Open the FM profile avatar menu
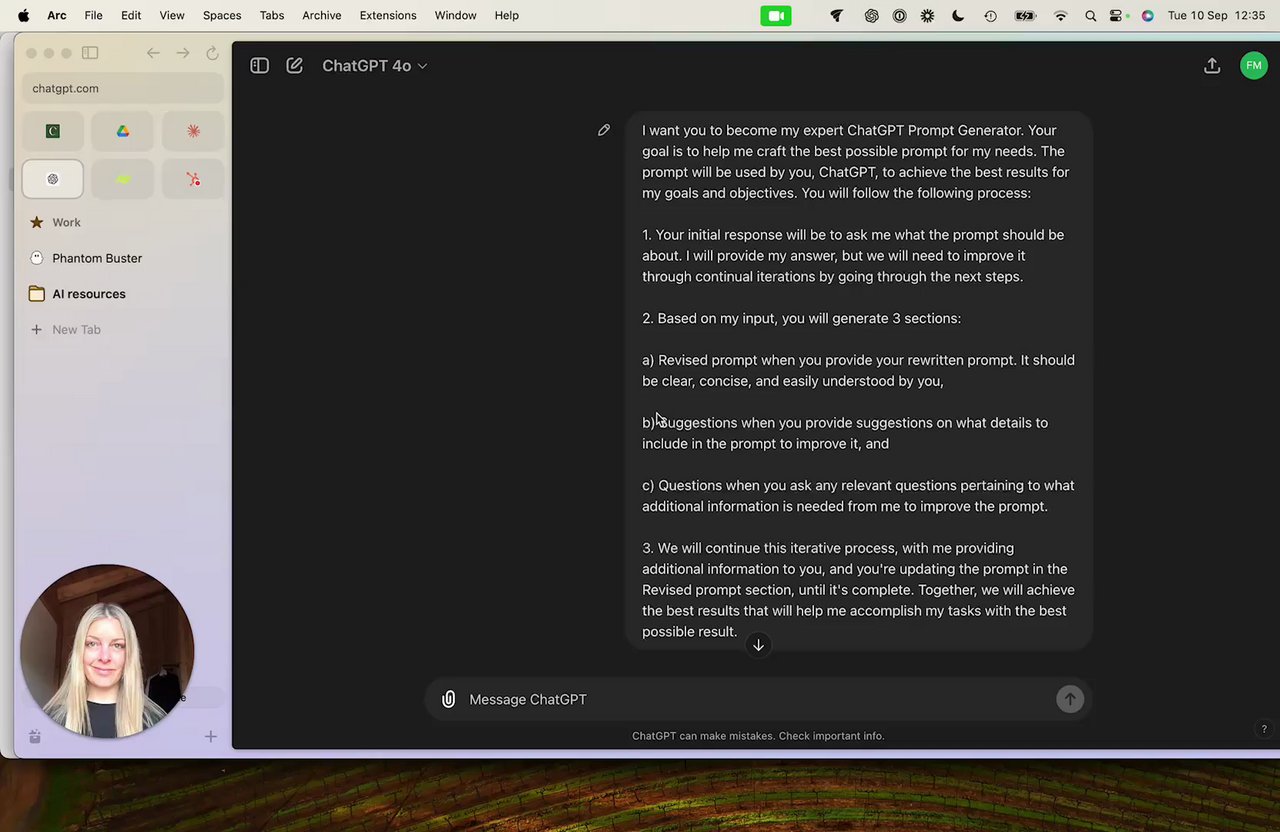The width and height of the screenshot is (1280, 832). point(1253,65)
